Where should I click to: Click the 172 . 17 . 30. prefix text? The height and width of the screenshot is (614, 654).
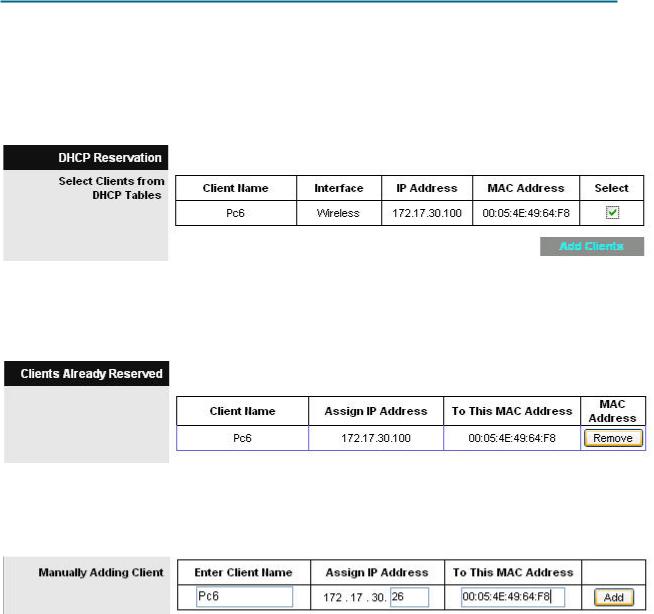pos(355,597)
